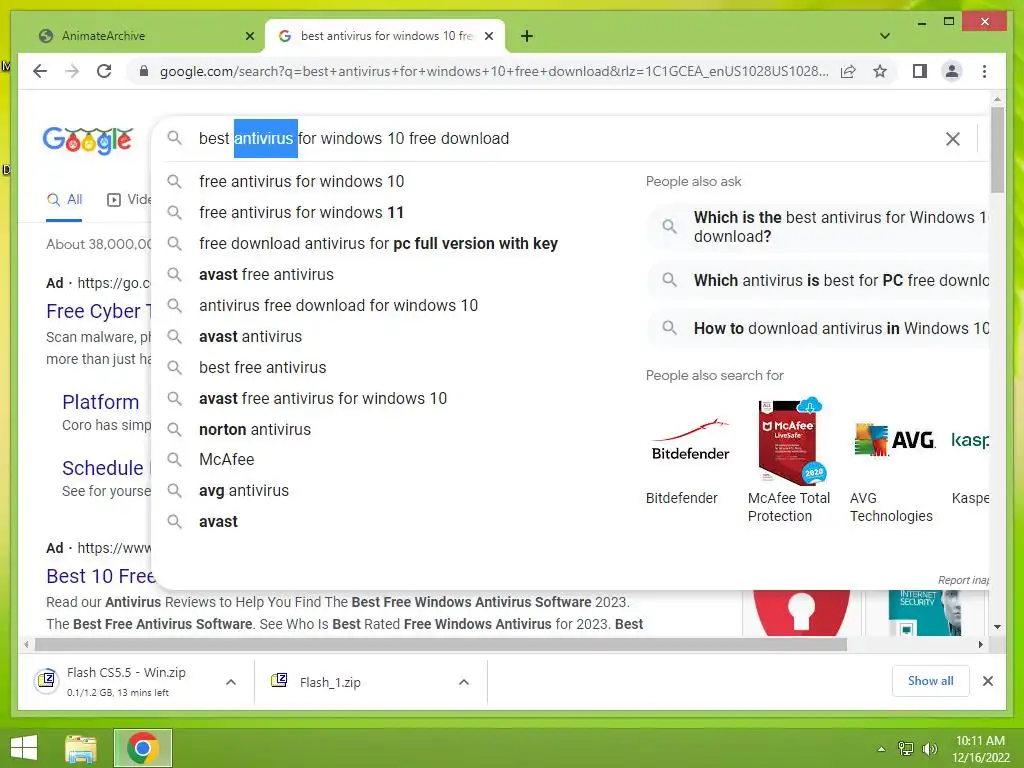Choose the avast antivirus suggestion
The height and width of the screenshot is (768, 1024).
251,336
